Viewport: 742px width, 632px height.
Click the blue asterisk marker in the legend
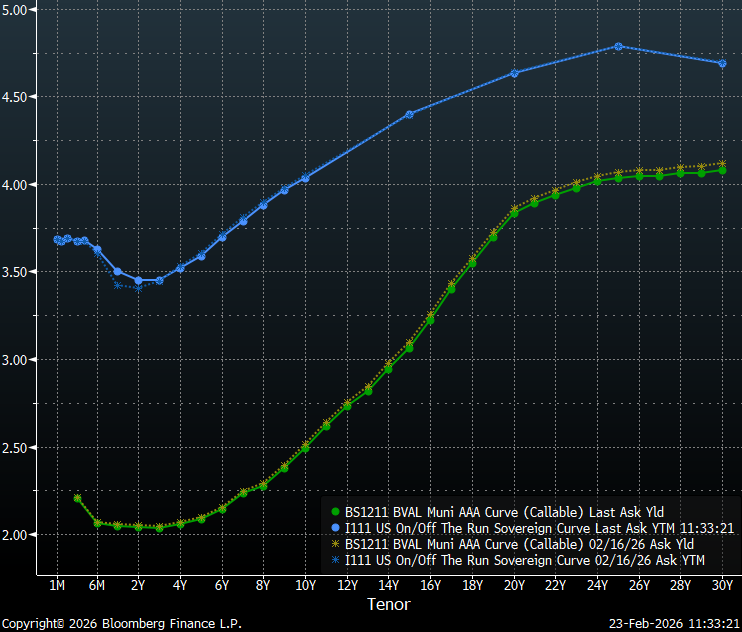point(335,560)
